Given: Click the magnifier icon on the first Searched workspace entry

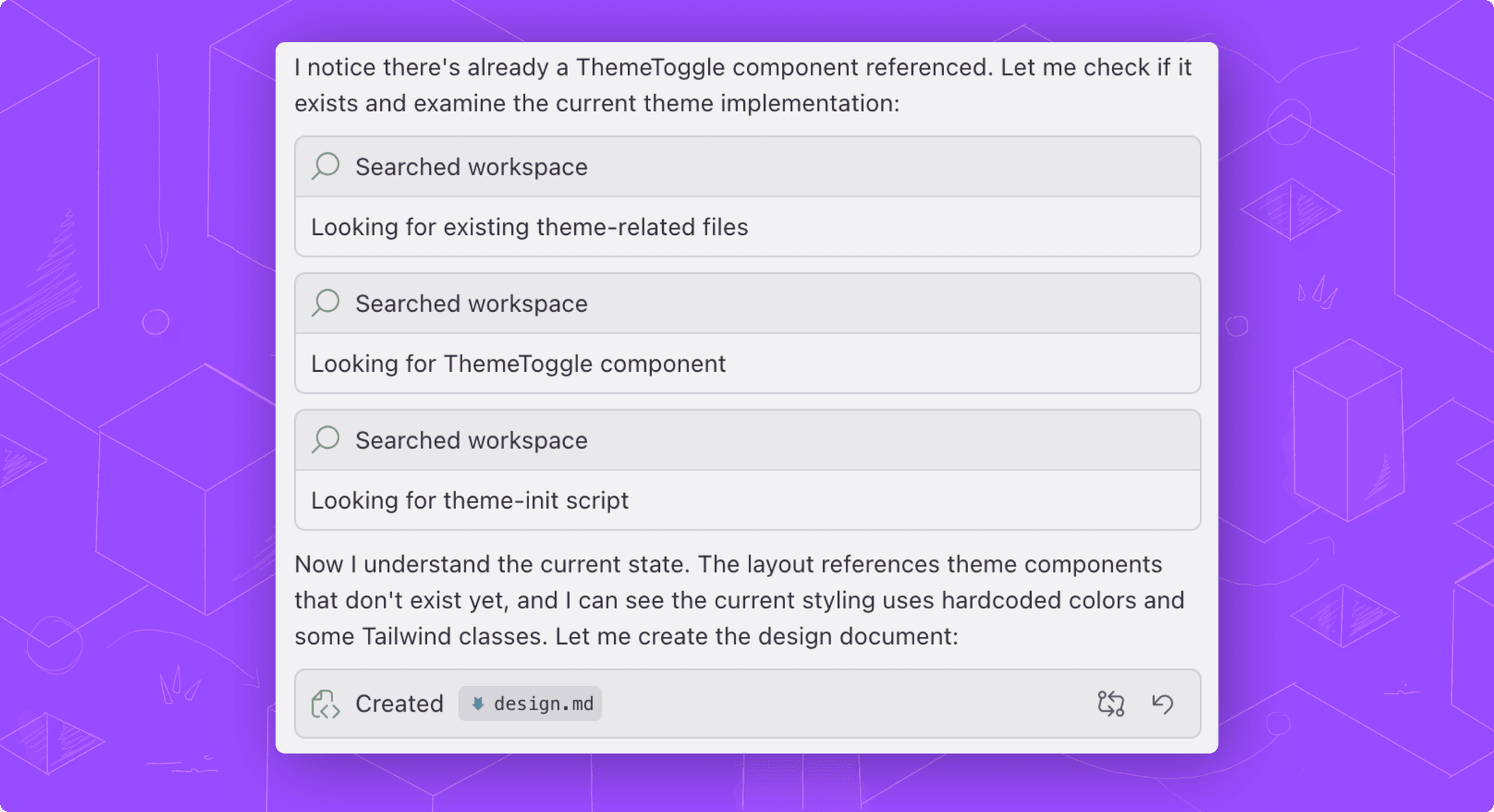Looking at the screenshot, I should coord(326,166).
